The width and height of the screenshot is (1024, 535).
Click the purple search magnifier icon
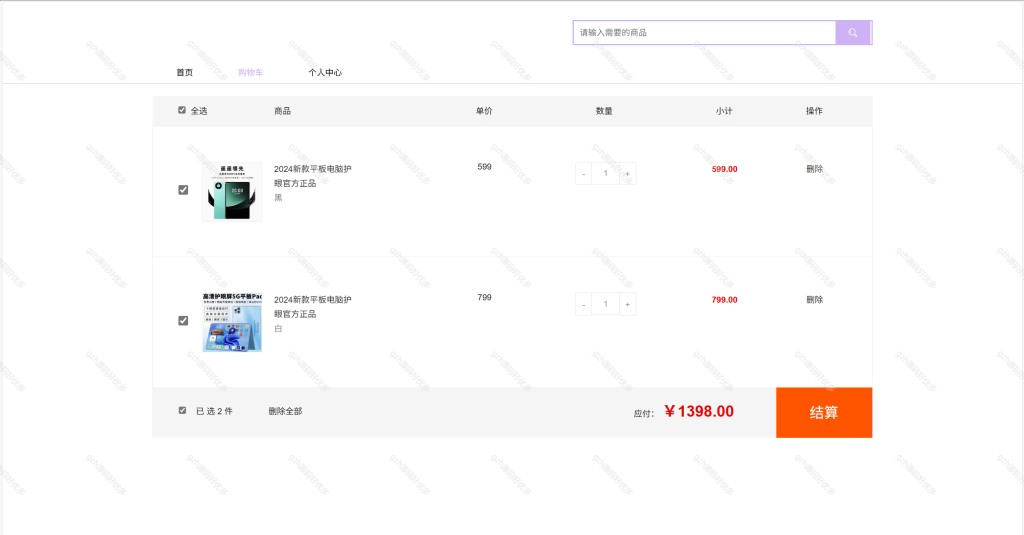[x=853, y=33]
